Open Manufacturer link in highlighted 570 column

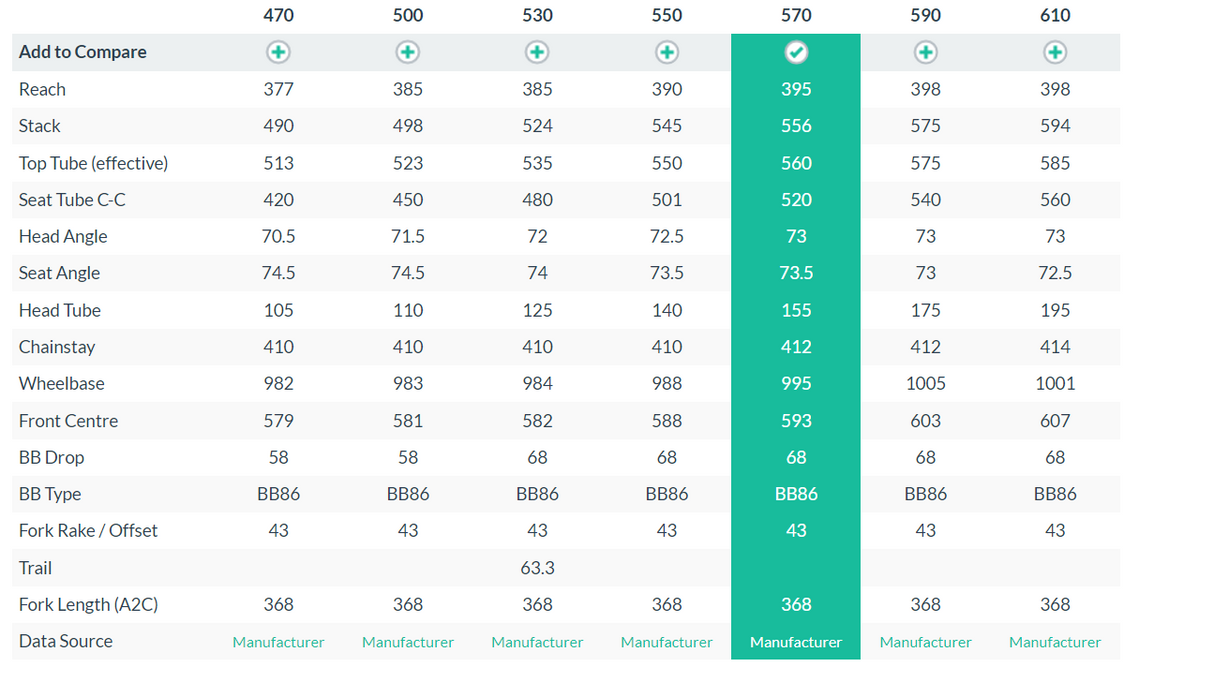click(796, 642)
